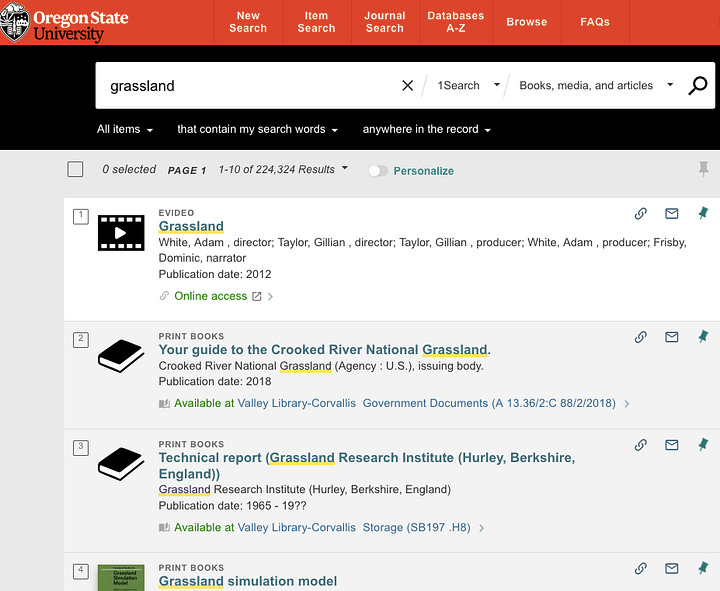
Task: Copy permalink for the Technical report result
Action: pyautogui.click(x=641, y=445)
